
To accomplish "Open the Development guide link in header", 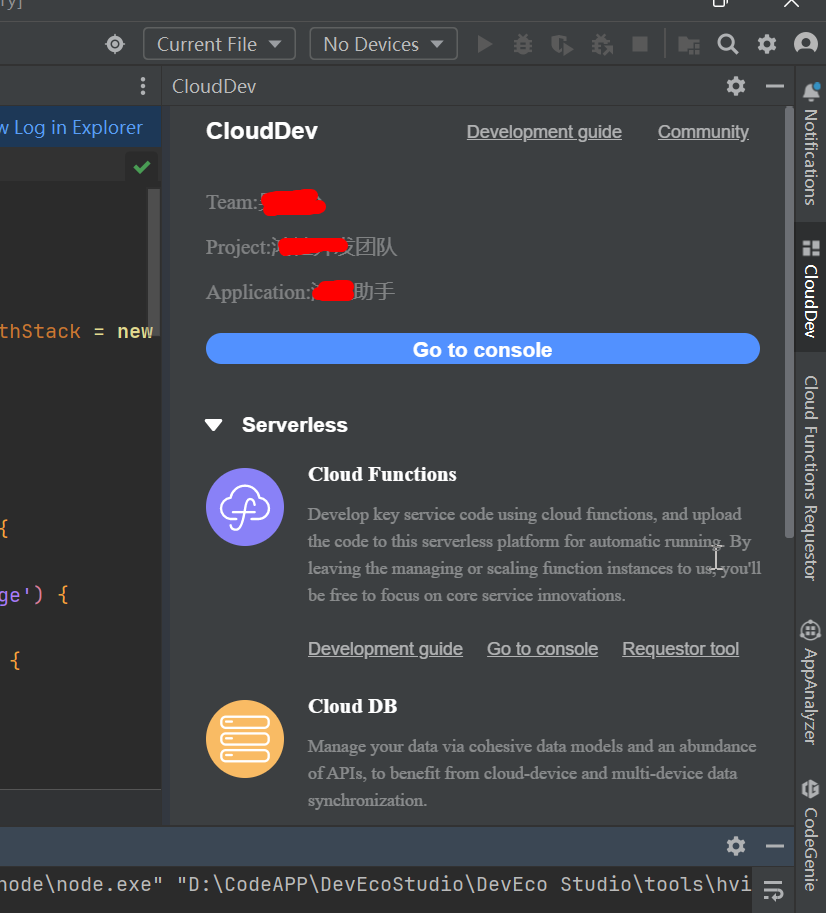I will pyautogui.click(x=544, y=132).
